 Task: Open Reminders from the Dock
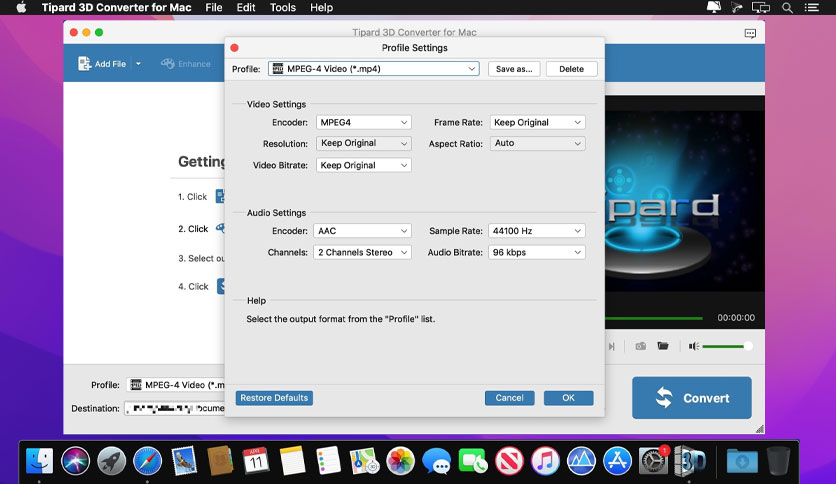click(x=328, y=461)
